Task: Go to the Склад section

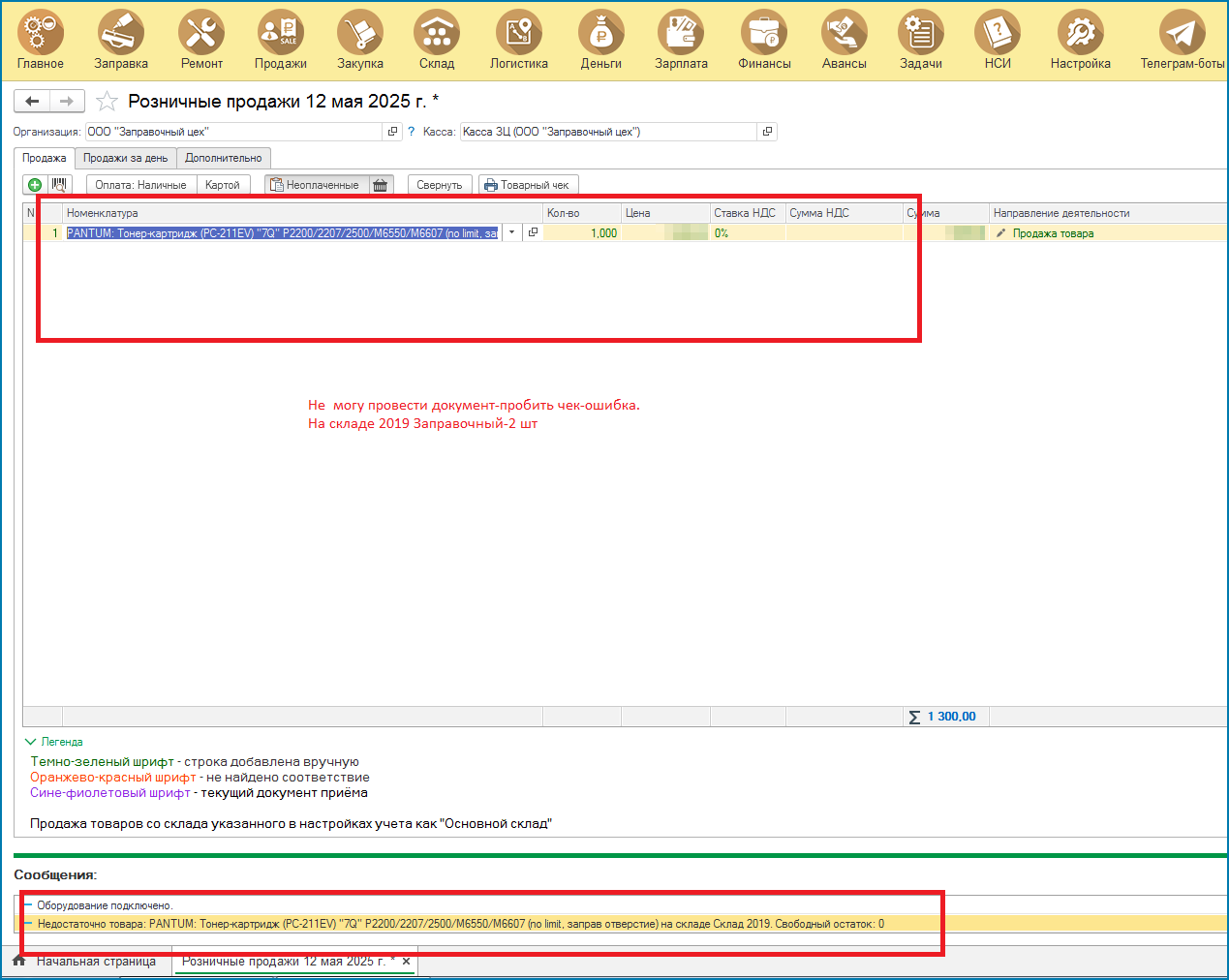Action: pyautogui.click(x=437, y=41)
